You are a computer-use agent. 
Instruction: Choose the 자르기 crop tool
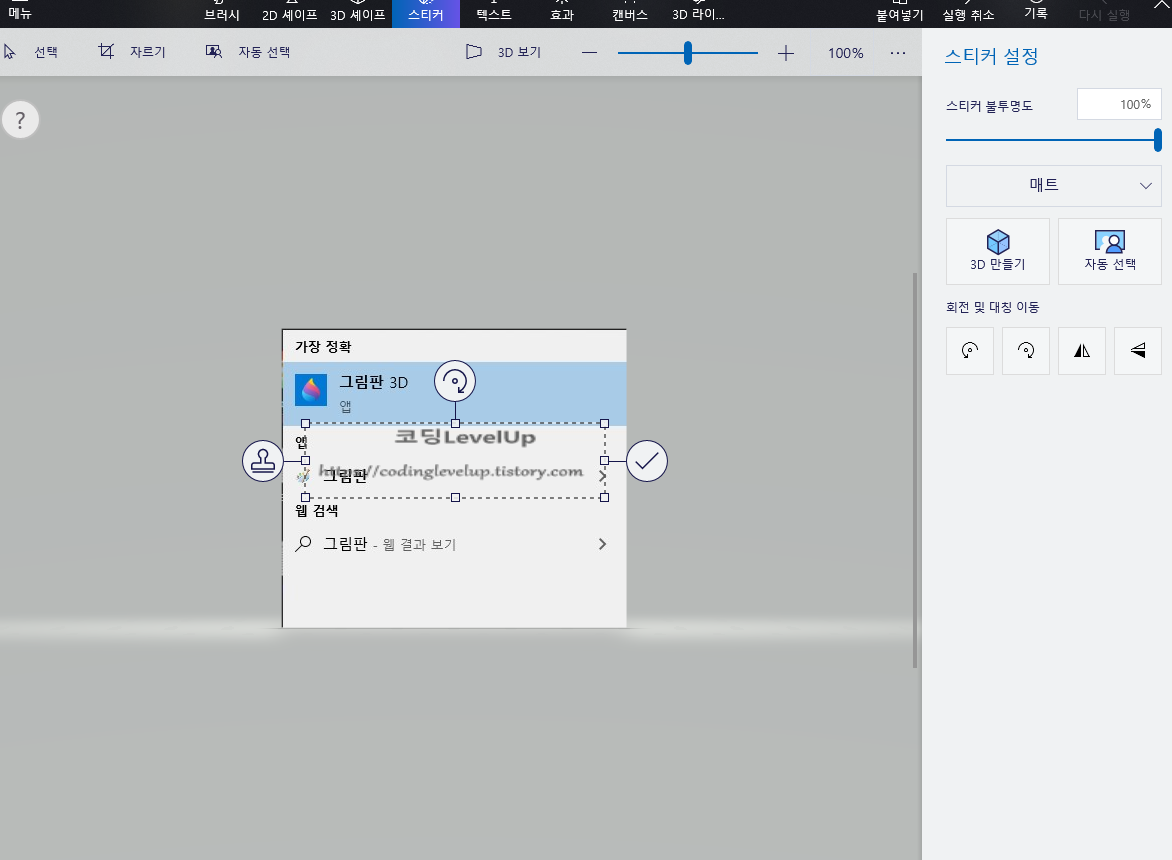(132, 52)
